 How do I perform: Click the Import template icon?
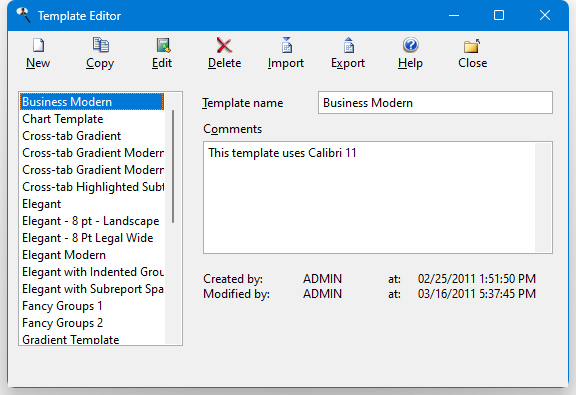point(287,45)
